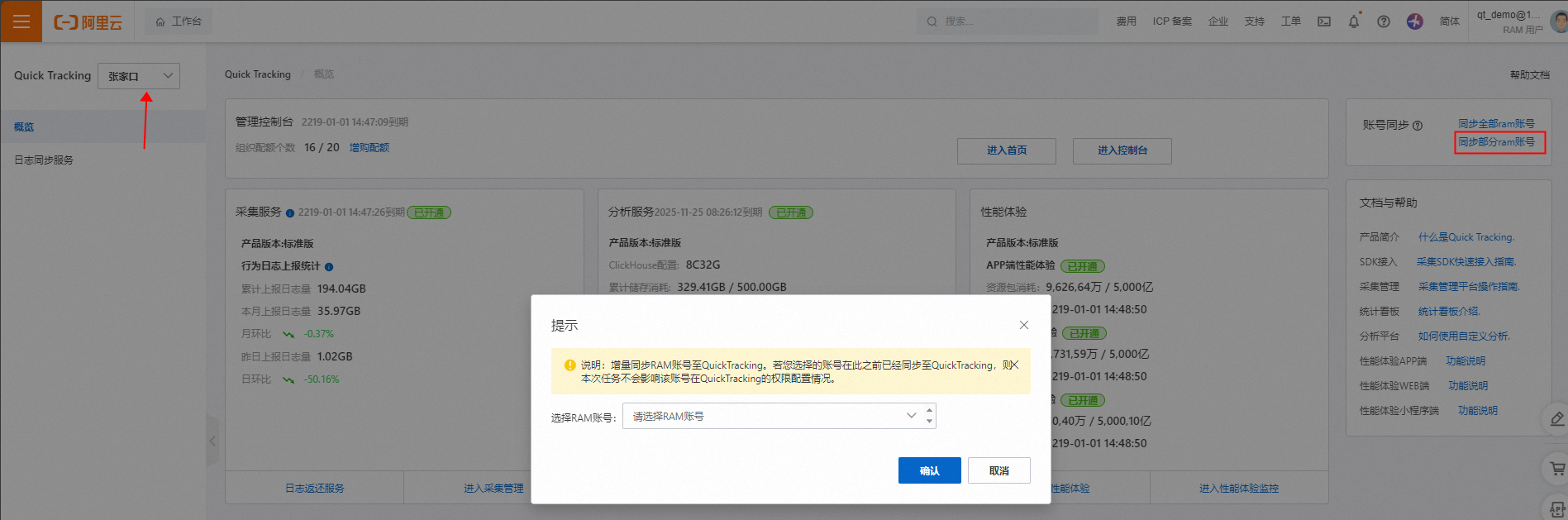Open the 工作台 workbench home button
The image size is (1568, 520).
point(179,21)
